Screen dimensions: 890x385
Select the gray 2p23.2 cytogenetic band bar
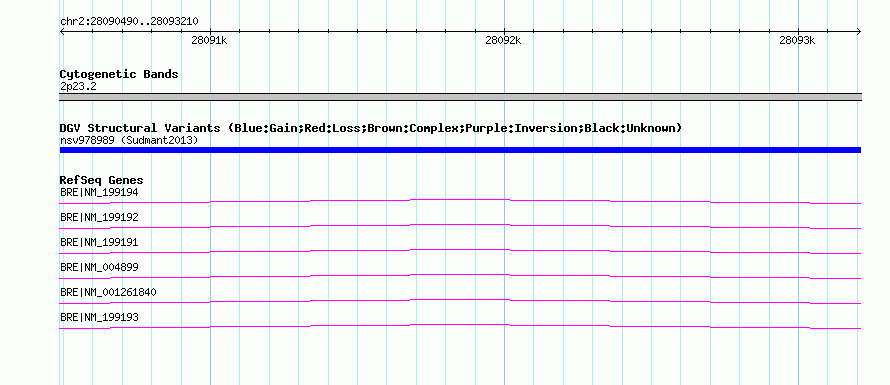460,97
